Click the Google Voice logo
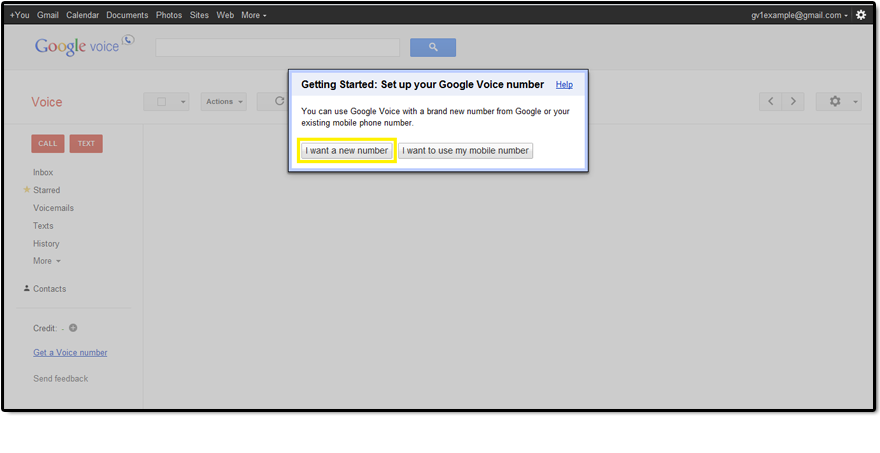The height and width of the screenshot is (453, 880). (x=83, y=46)
